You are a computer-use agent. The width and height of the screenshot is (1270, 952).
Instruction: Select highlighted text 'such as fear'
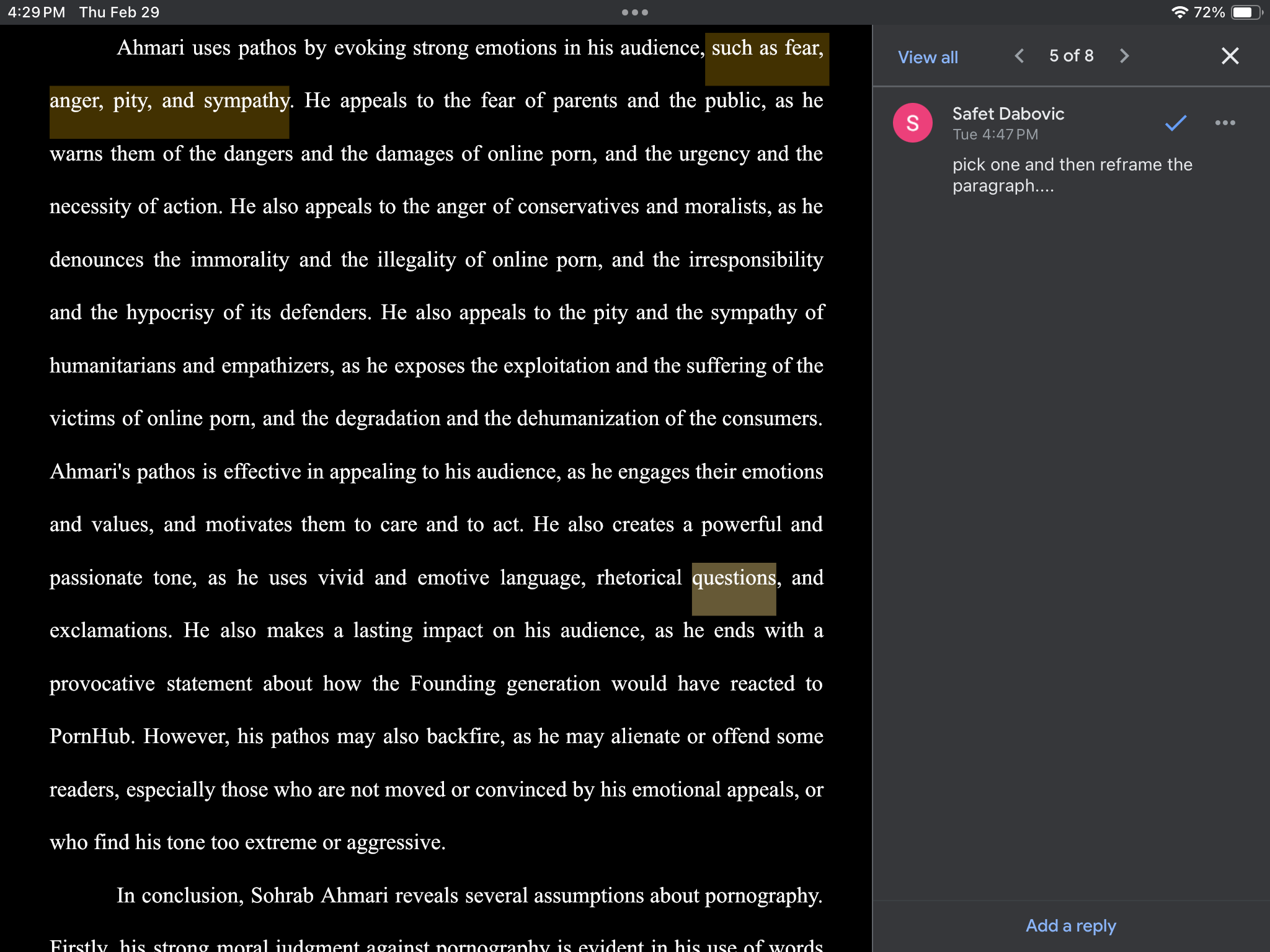766,48
